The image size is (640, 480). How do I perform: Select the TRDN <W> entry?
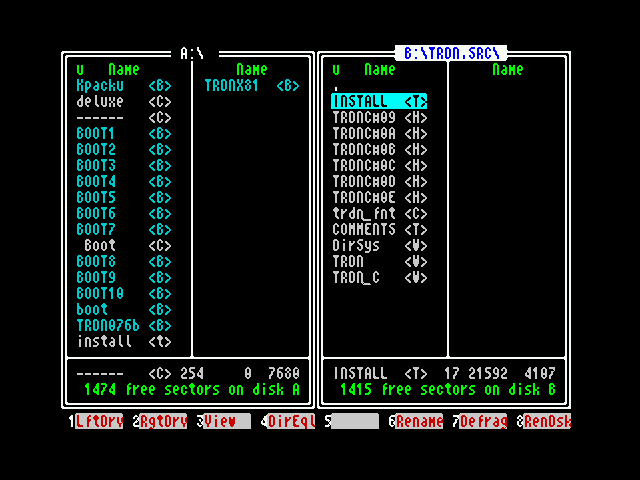(x=380, y=261)
